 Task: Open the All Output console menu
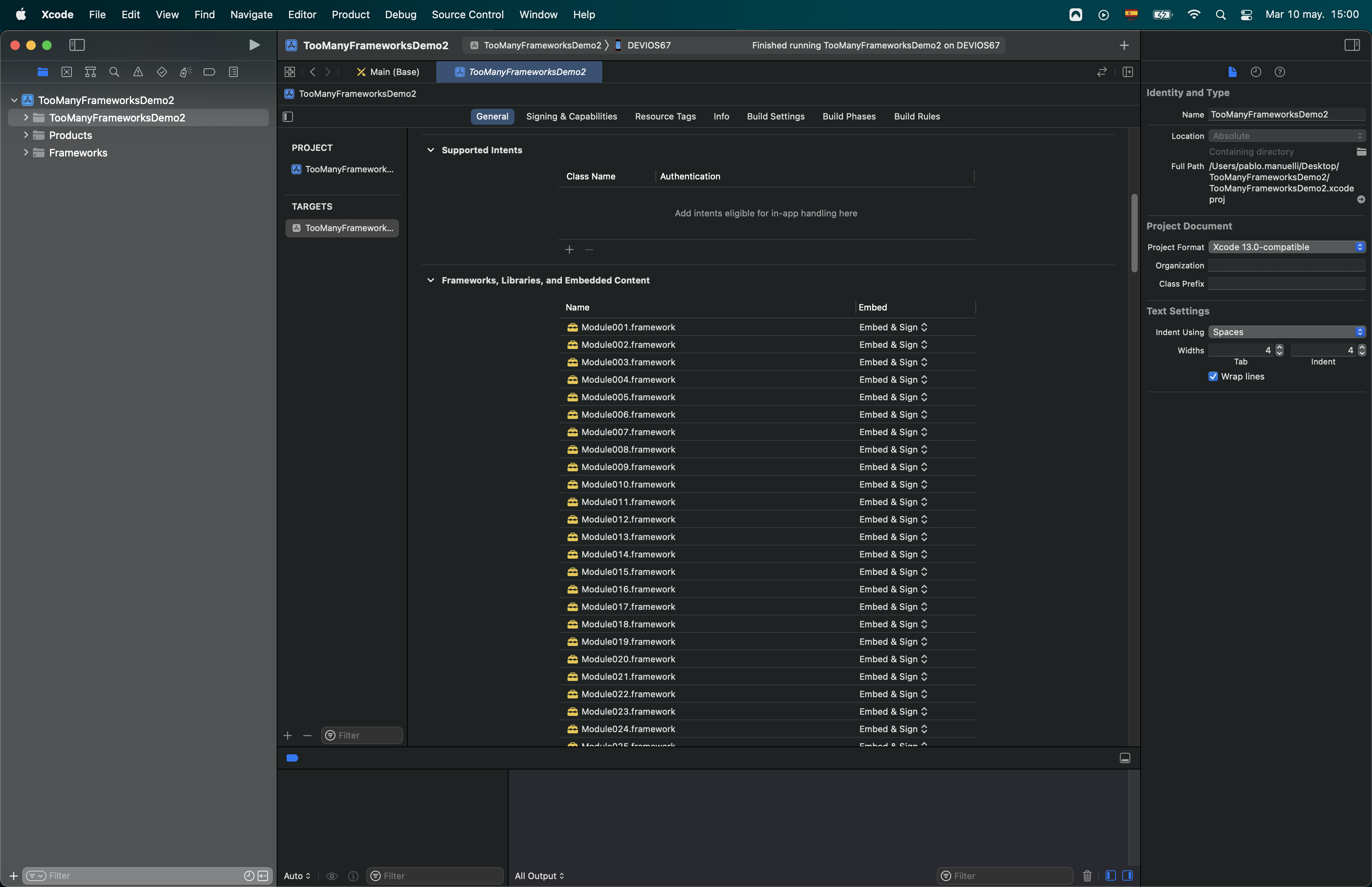[x=540, y=875]
